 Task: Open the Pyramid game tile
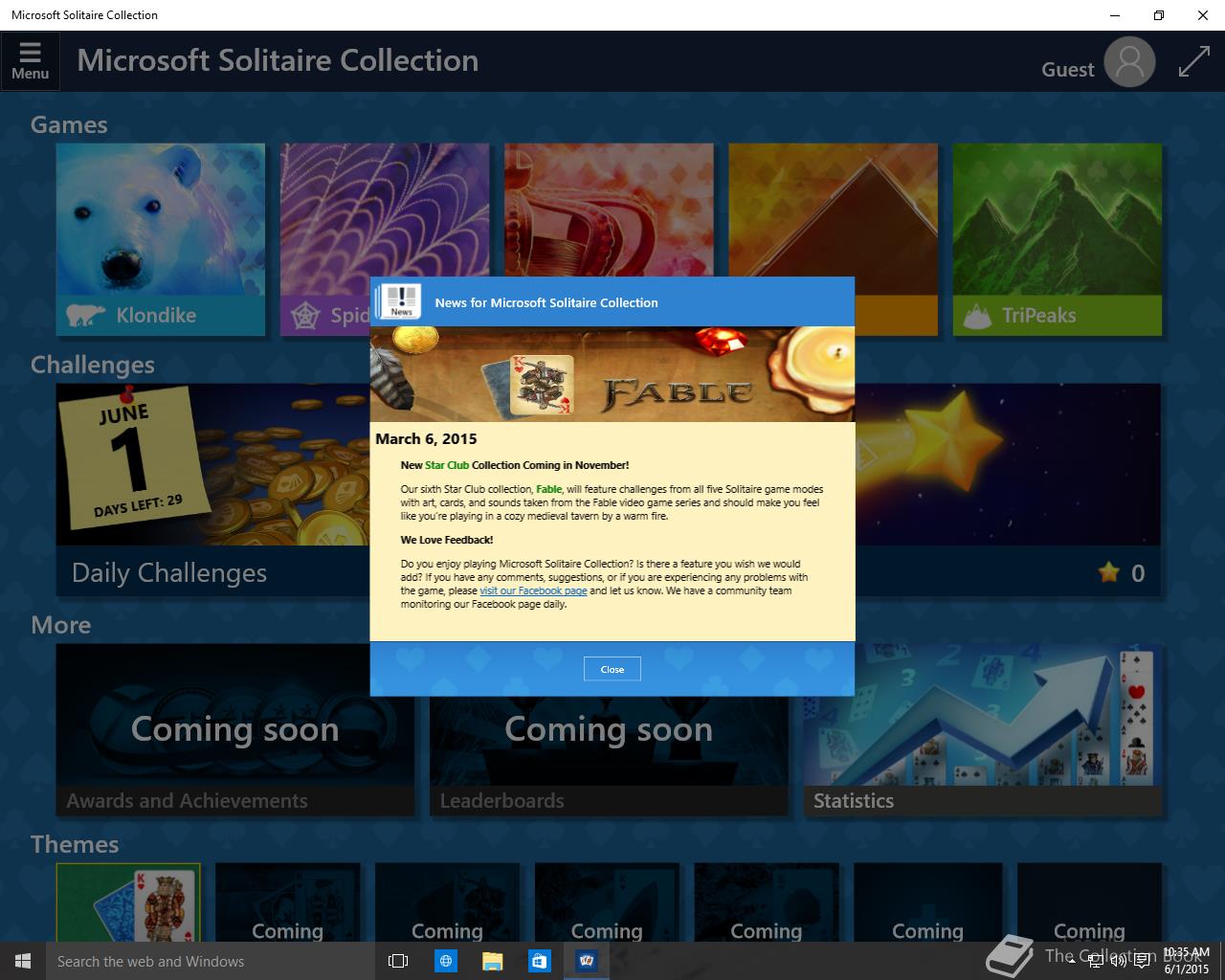tap(833, 211)
